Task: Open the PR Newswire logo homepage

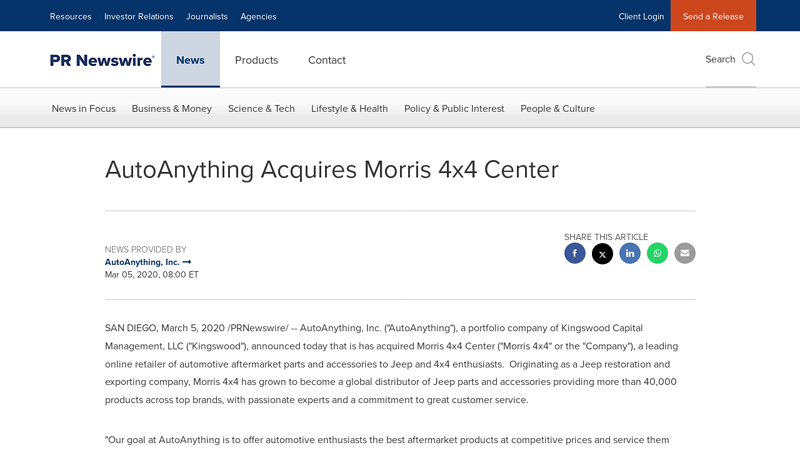Action: (x=102, y=60)
